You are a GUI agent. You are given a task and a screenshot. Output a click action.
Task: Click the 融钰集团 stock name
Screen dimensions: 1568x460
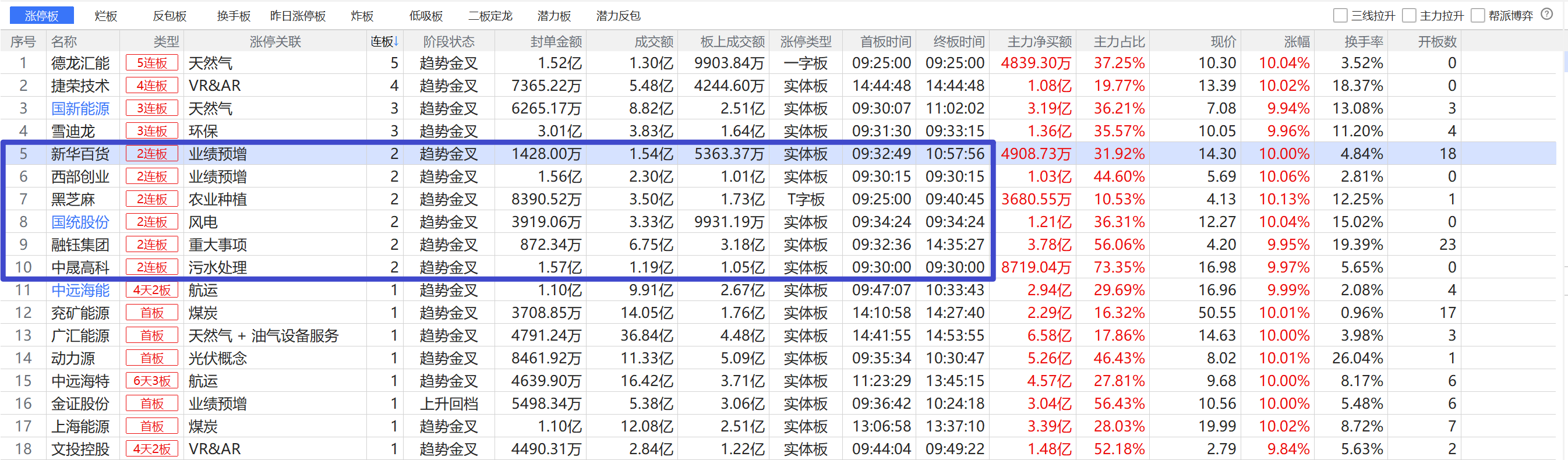[x=80, y=245]
